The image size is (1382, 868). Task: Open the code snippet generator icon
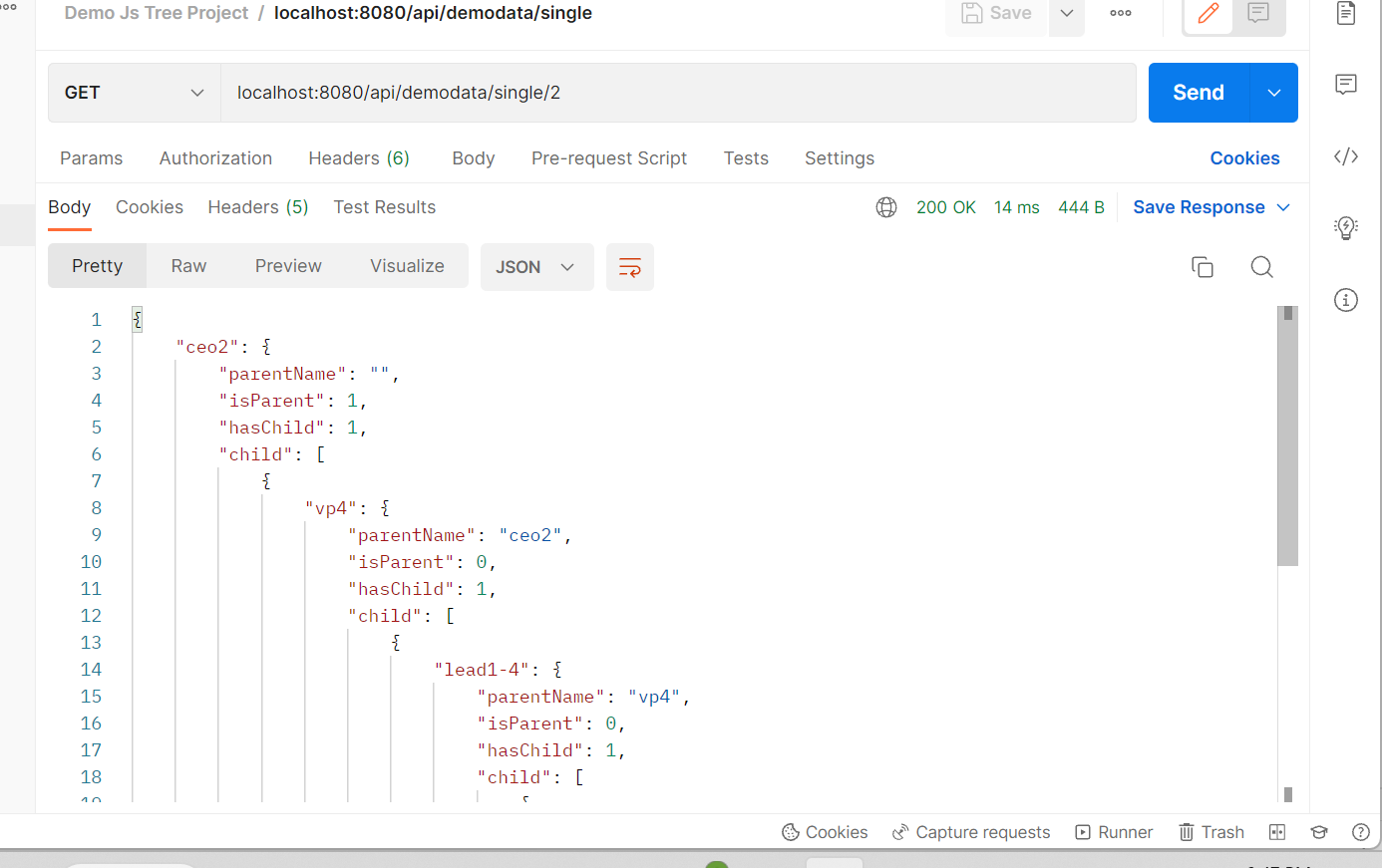pyautogui.click(x=1345, y=155)
